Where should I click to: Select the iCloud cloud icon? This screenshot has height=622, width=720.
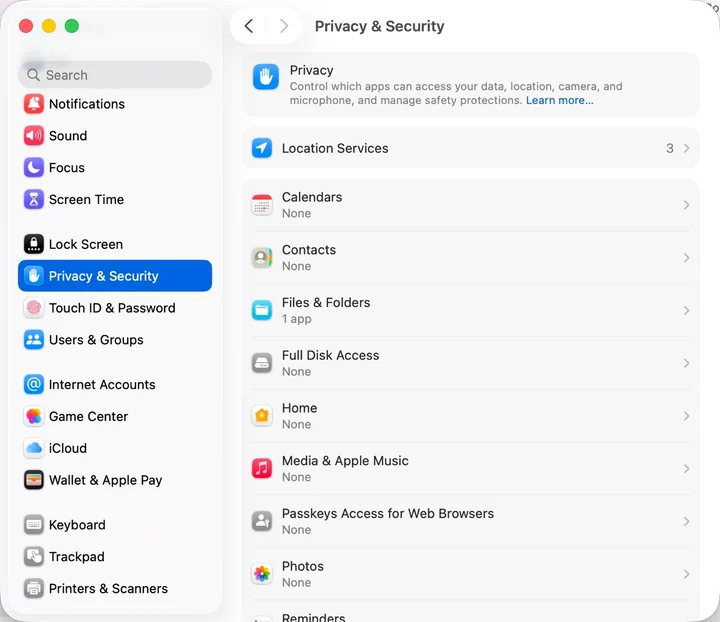34,448
